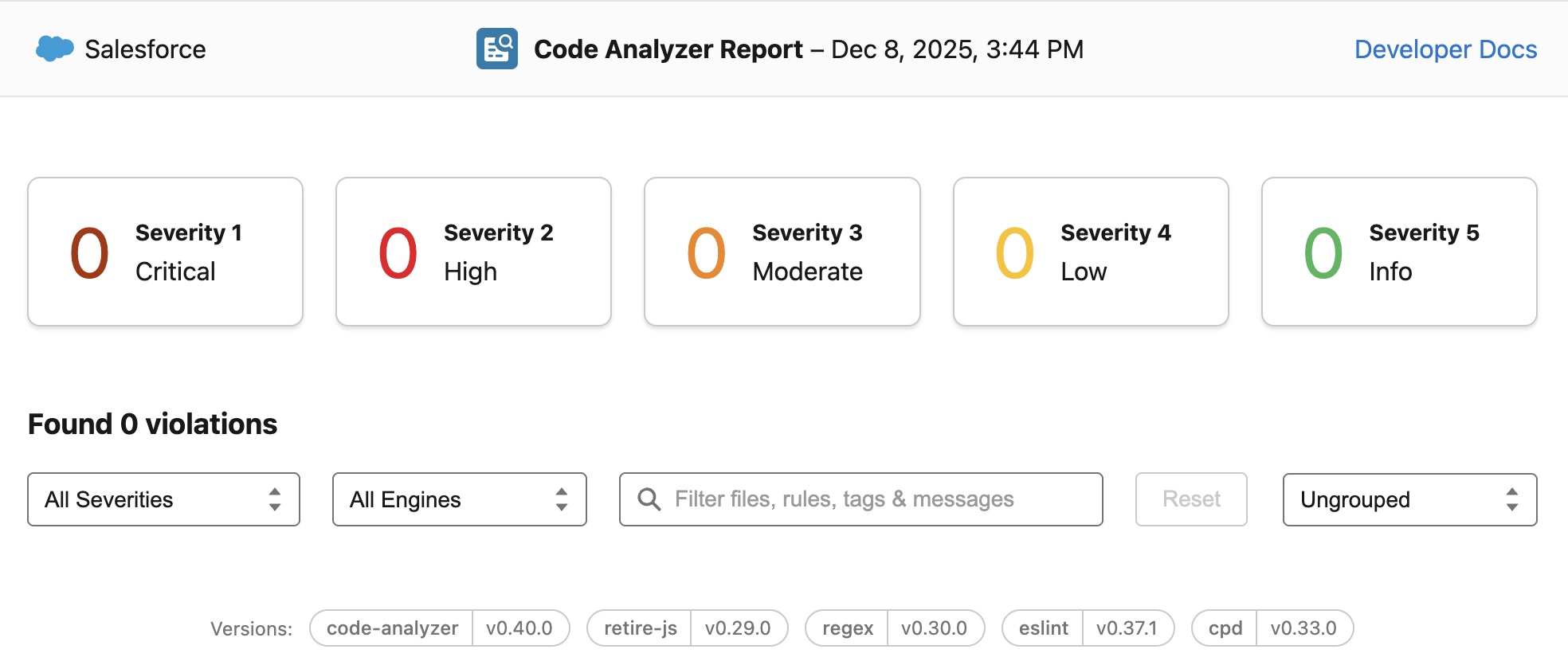The width and height of the screenshot is (1568, 661).
Task: Click the Reset filters button
Action: [1191, 499]
